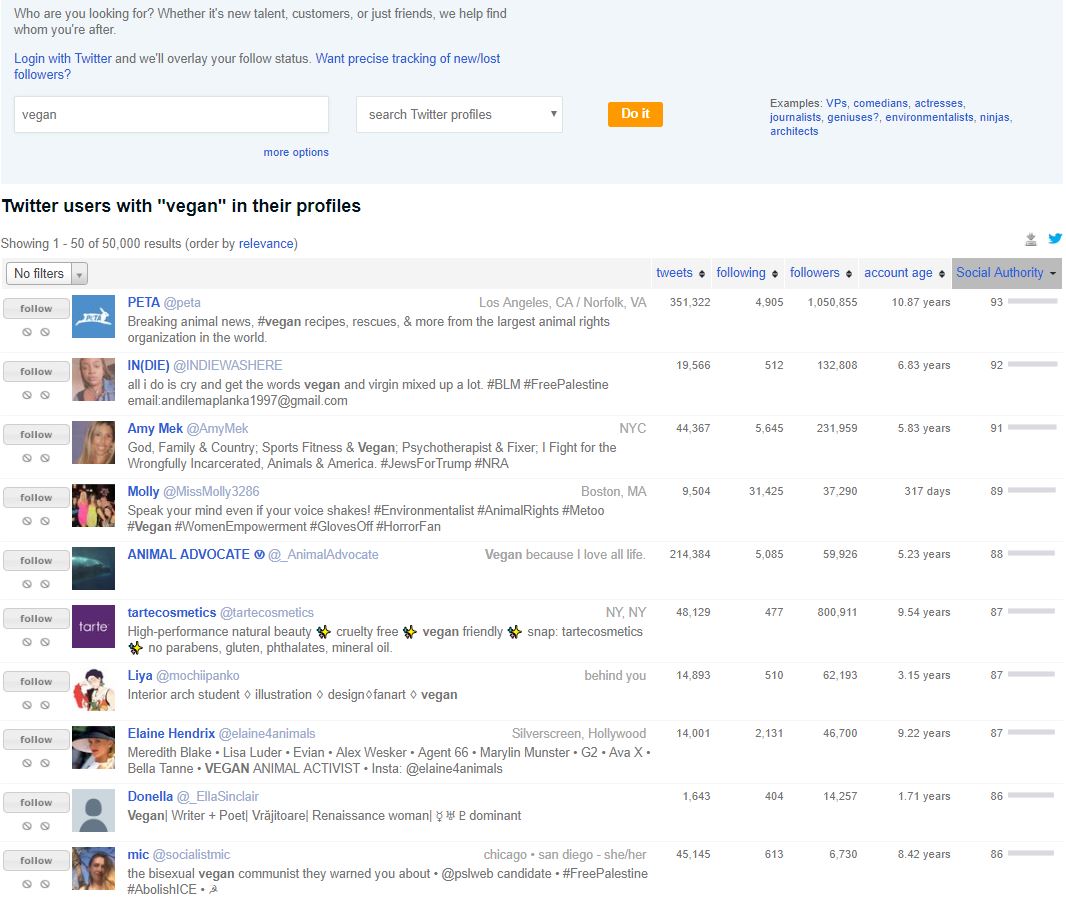Open the search Twitter profiles dropdown
This screenshot has height=904, width=1066.
[459, 114]
